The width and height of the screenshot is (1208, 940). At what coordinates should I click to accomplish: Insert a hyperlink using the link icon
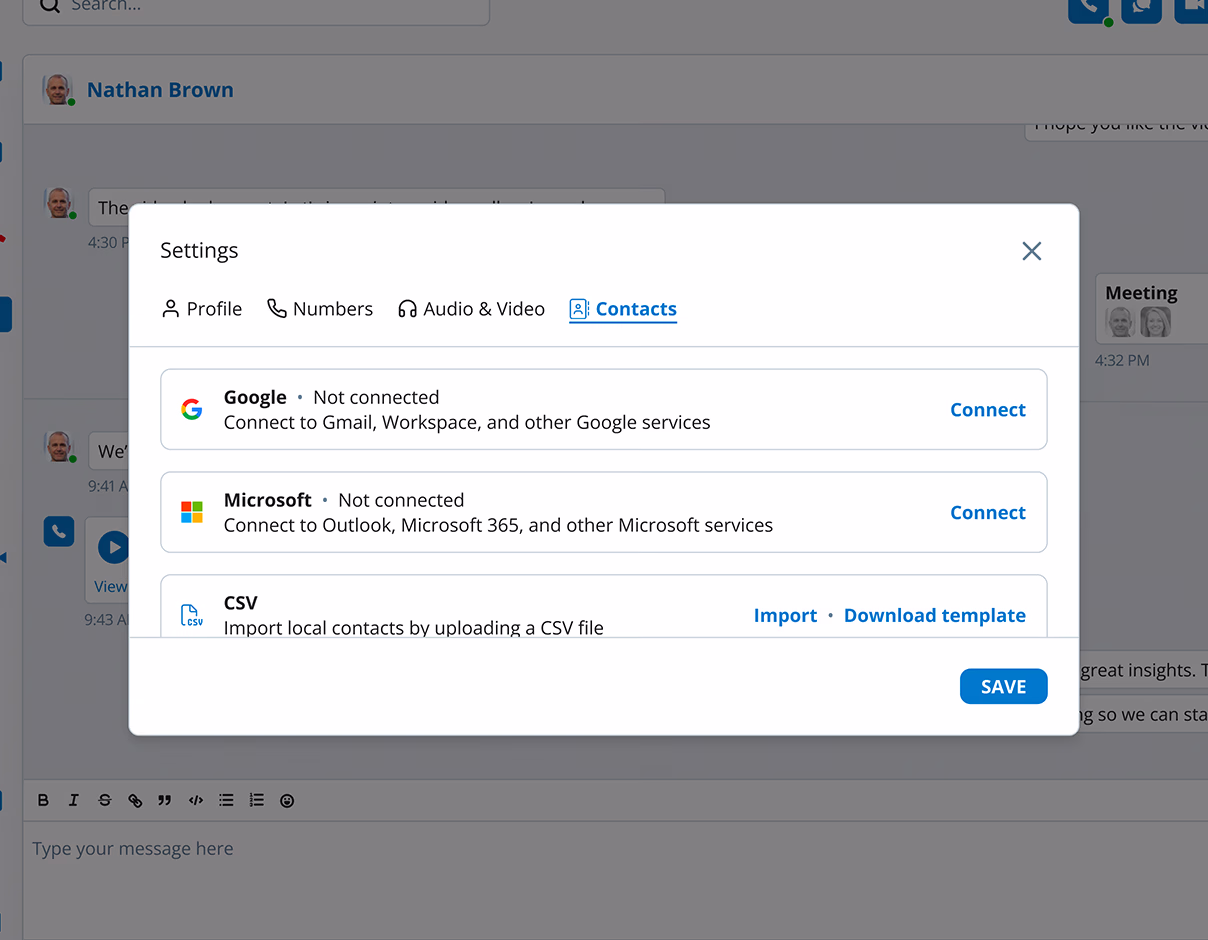[x=135, y=800]
